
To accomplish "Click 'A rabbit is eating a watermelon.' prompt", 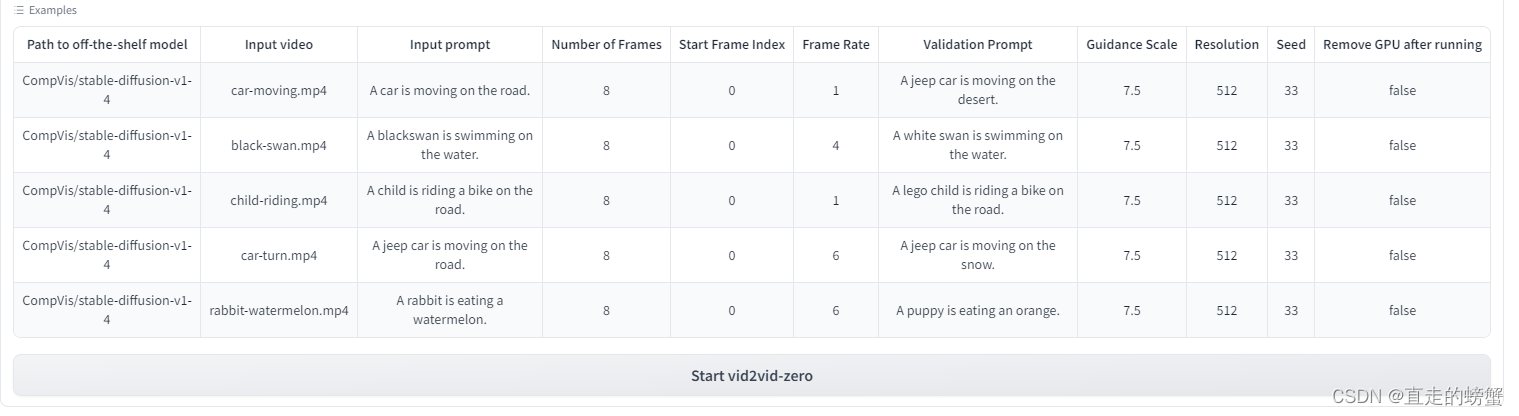I will tap(449, 310).
